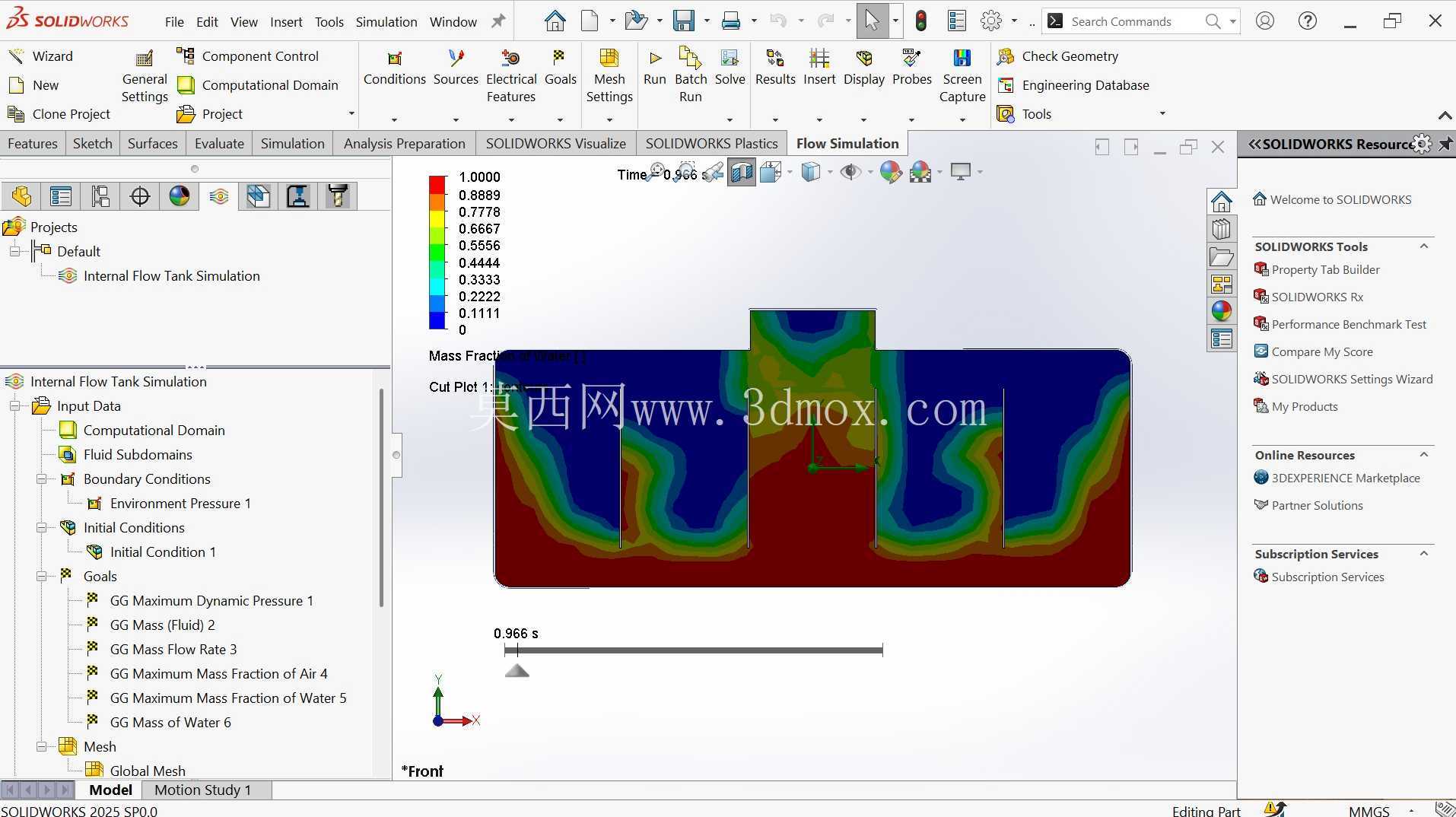
Task: Open the Results tool
Action: [775, 68]
